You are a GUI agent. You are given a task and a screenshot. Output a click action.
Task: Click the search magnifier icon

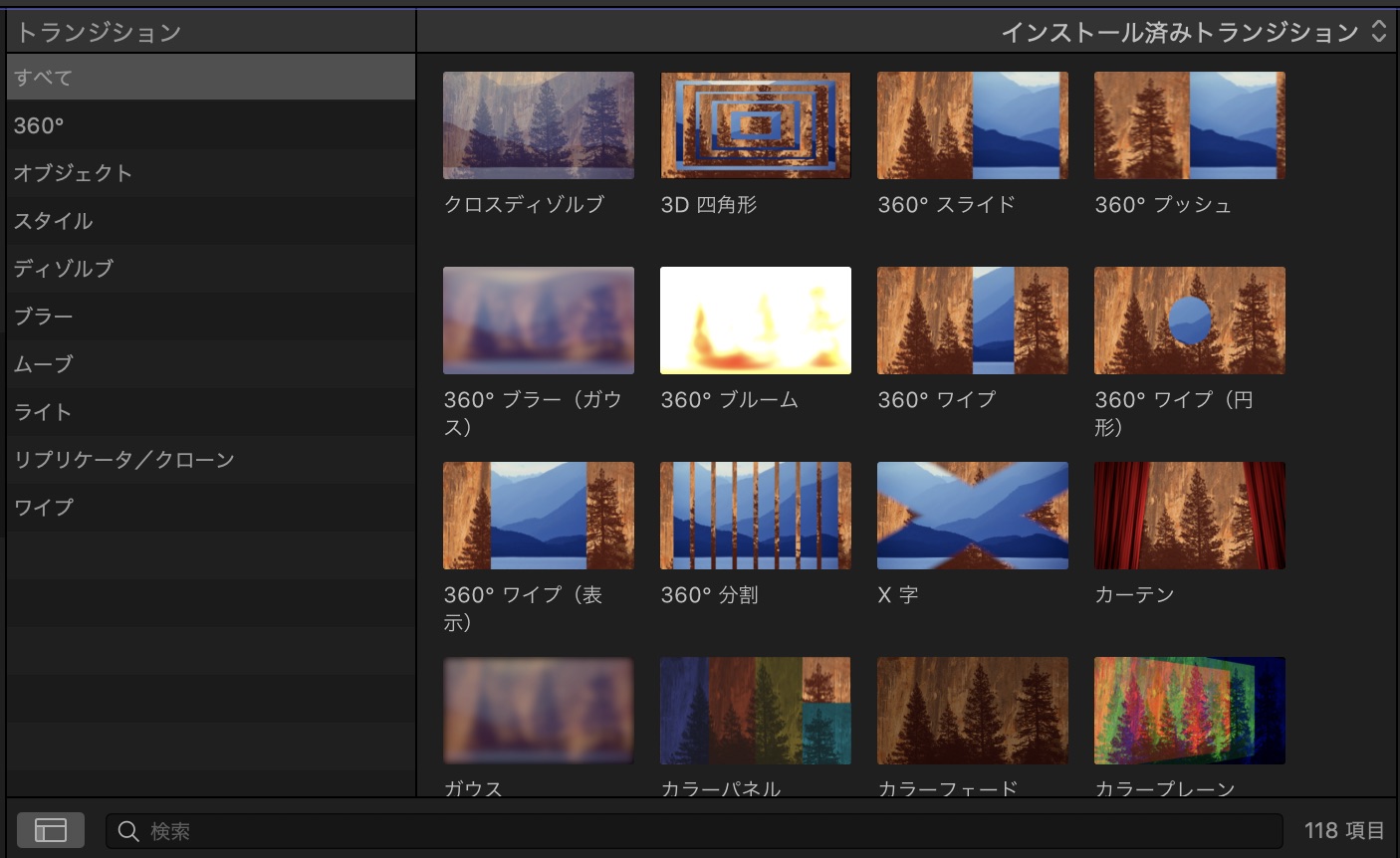click(128, 831)
